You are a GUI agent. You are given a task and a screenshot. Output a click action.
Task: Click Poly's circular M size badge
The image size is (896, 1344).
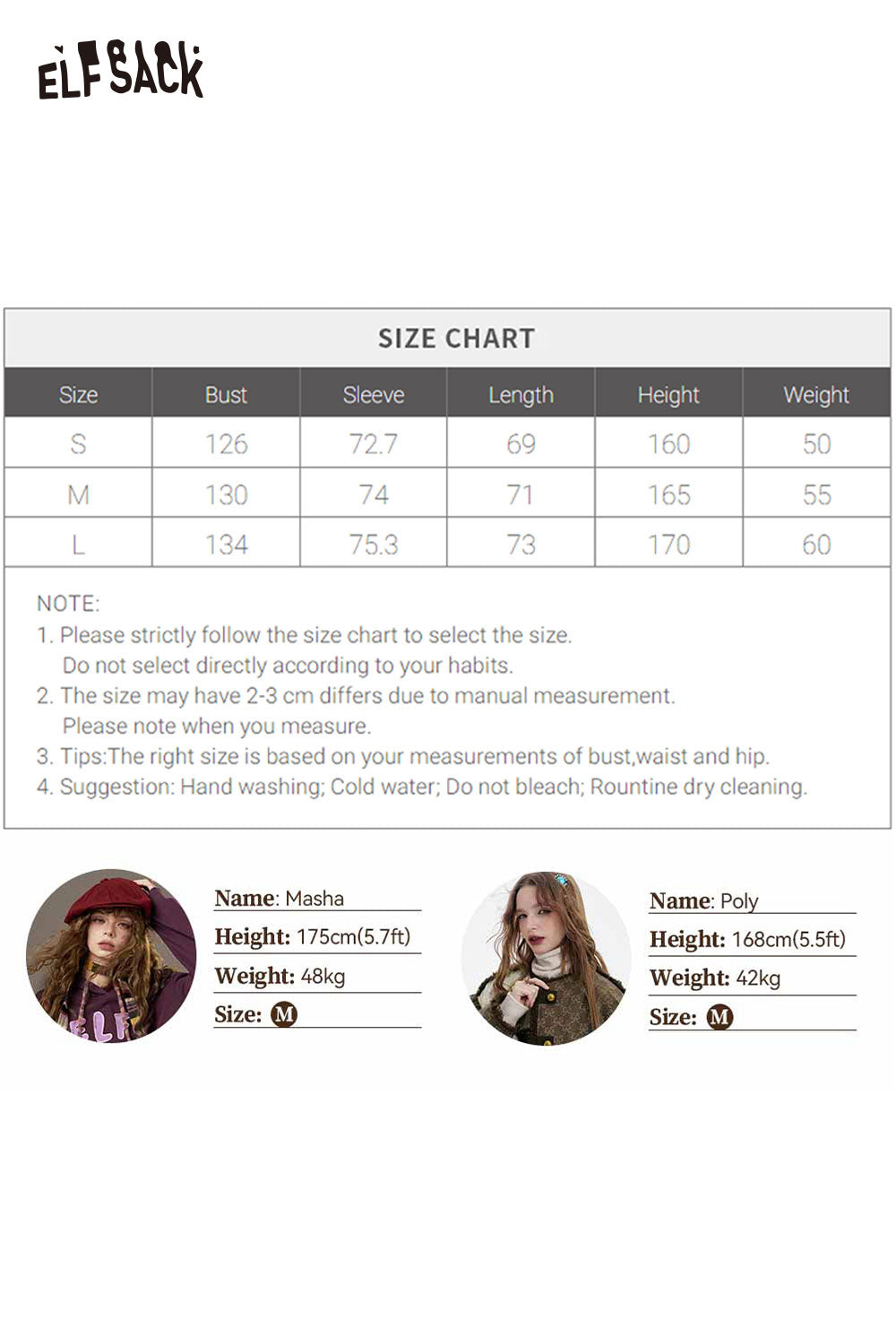[x=719, y=1017]
